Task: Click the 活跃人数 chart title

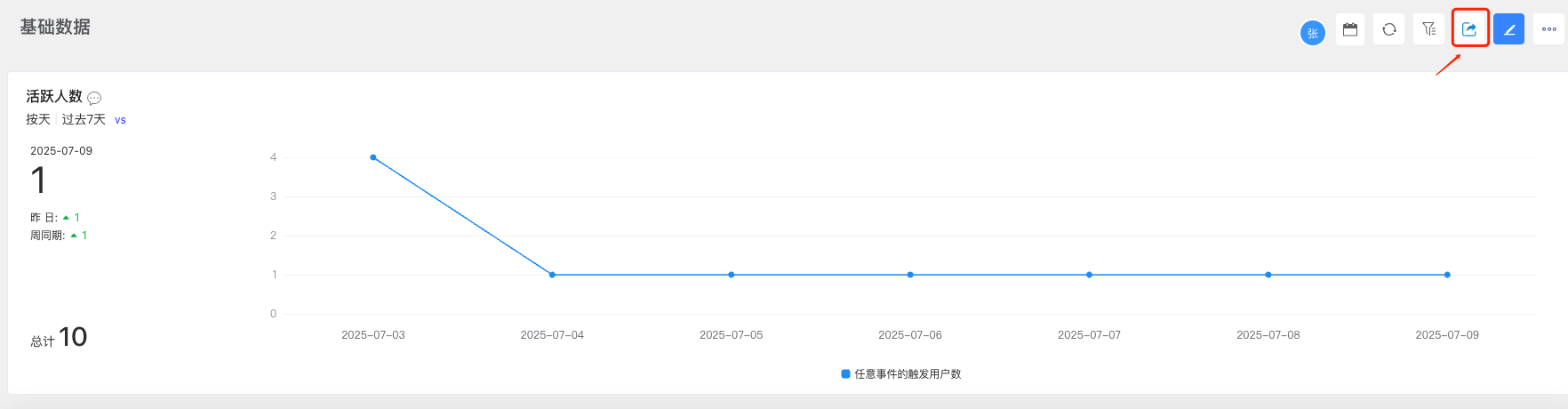Action: coord(54,96)
